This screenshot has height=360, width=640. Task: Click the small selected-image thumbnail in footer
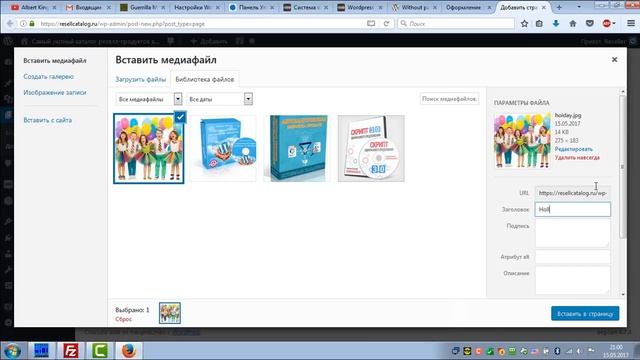[170, 313]
